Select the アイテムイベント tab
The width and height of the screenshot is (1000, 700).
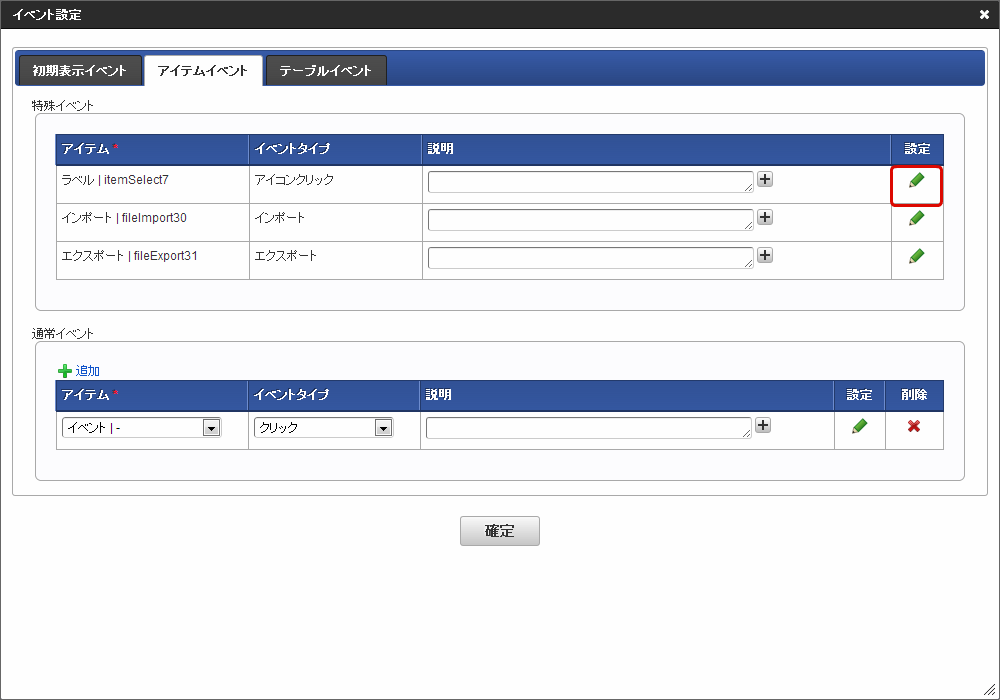coord(202,70)
